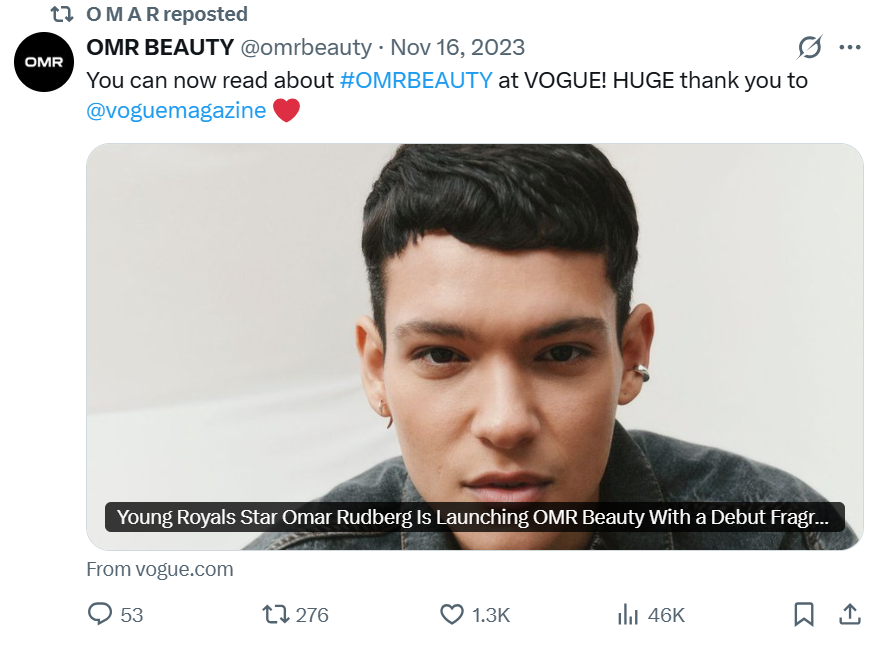Click the share upload icon

849,614
